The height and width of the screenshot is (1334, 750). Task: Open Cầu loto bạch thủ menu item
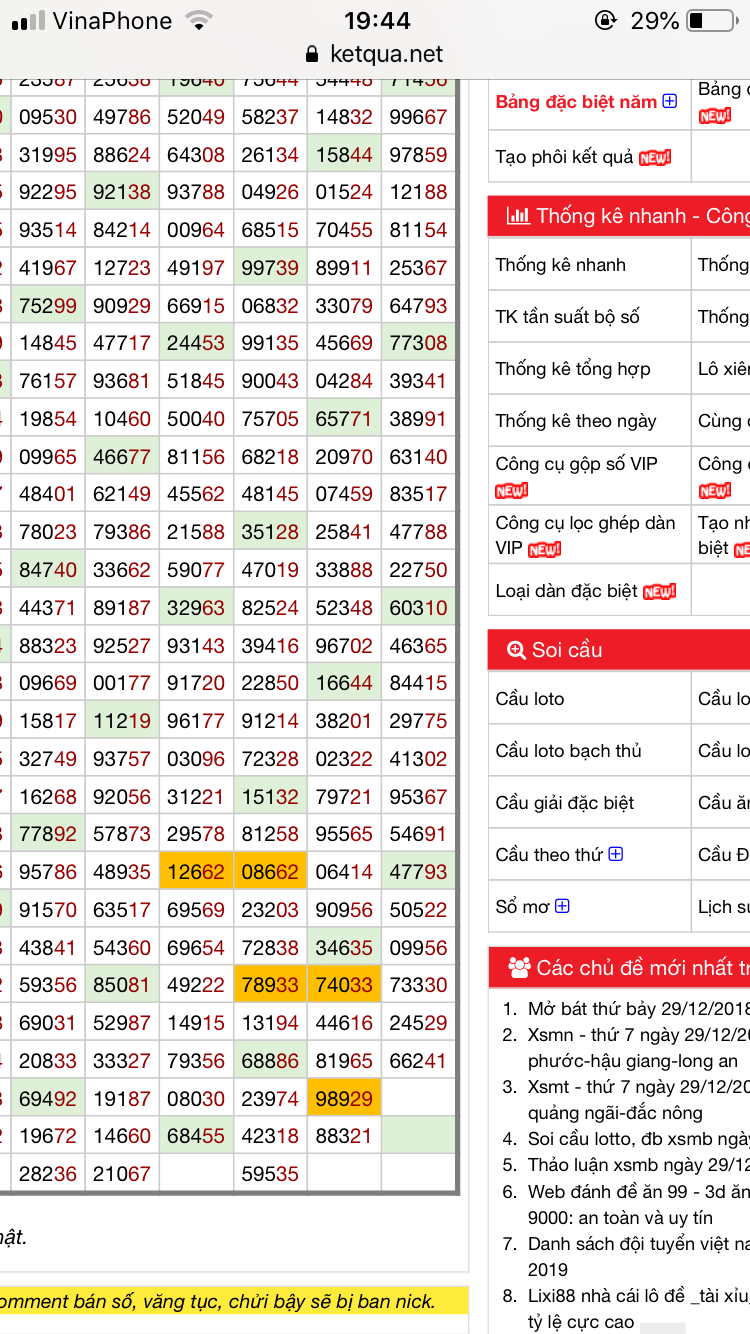tap(569, 751)
